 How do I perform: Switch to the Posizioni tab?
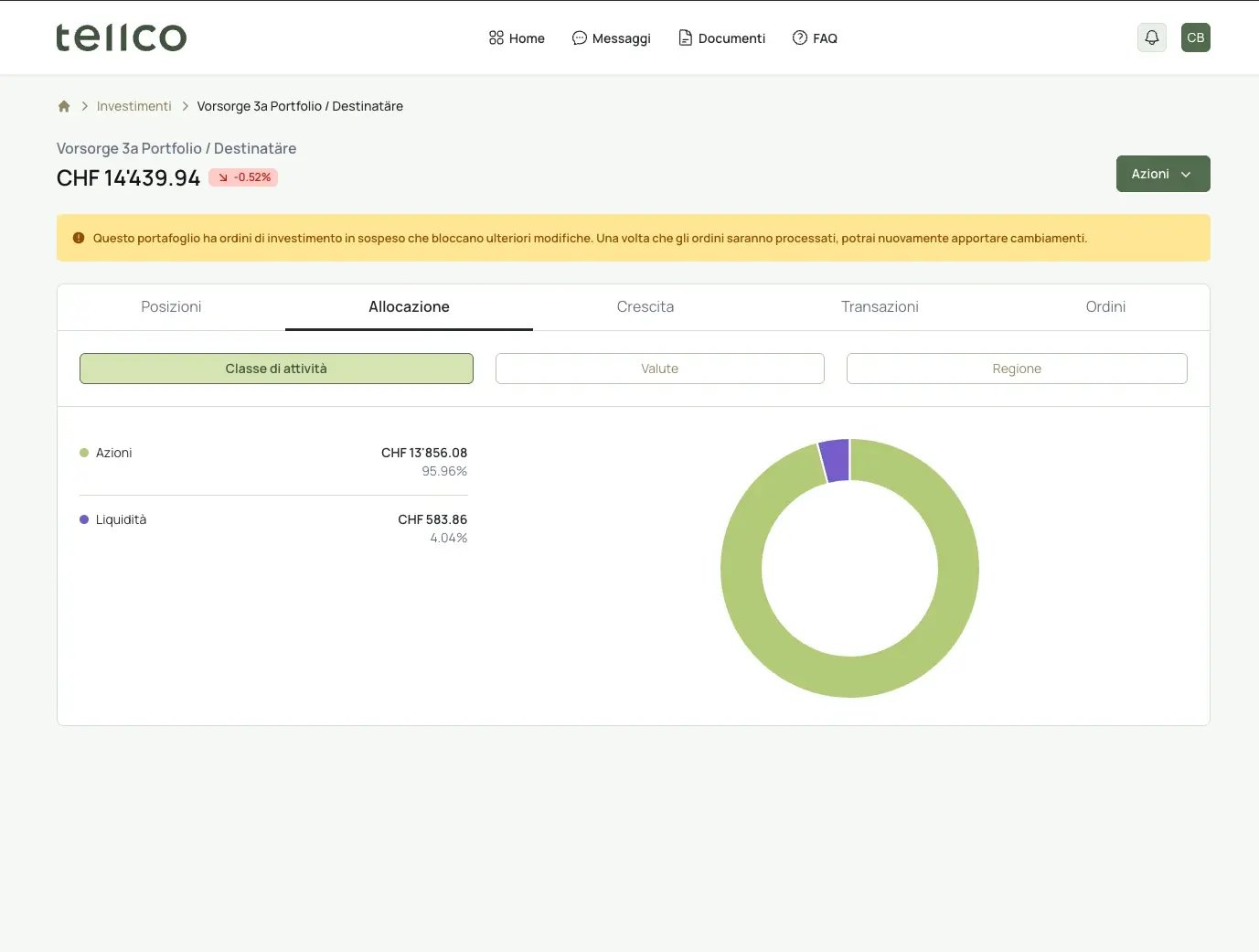[171, 307]
